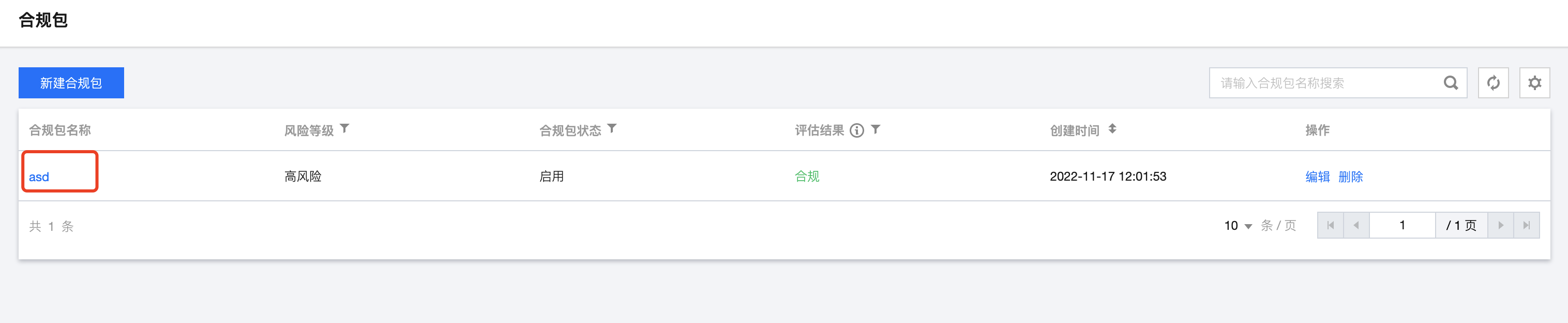Open the 10 条/页 page size dropdown
Screen dimensions: 1568x323
click(1238, 226)
